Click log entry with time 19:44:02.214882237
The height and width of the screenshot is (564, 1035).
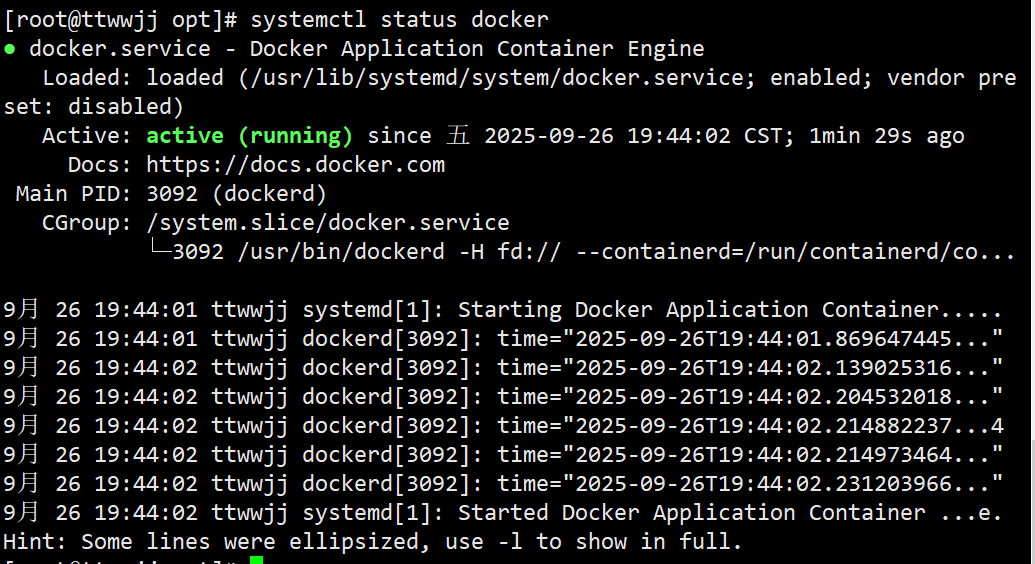tap(503, 426)
